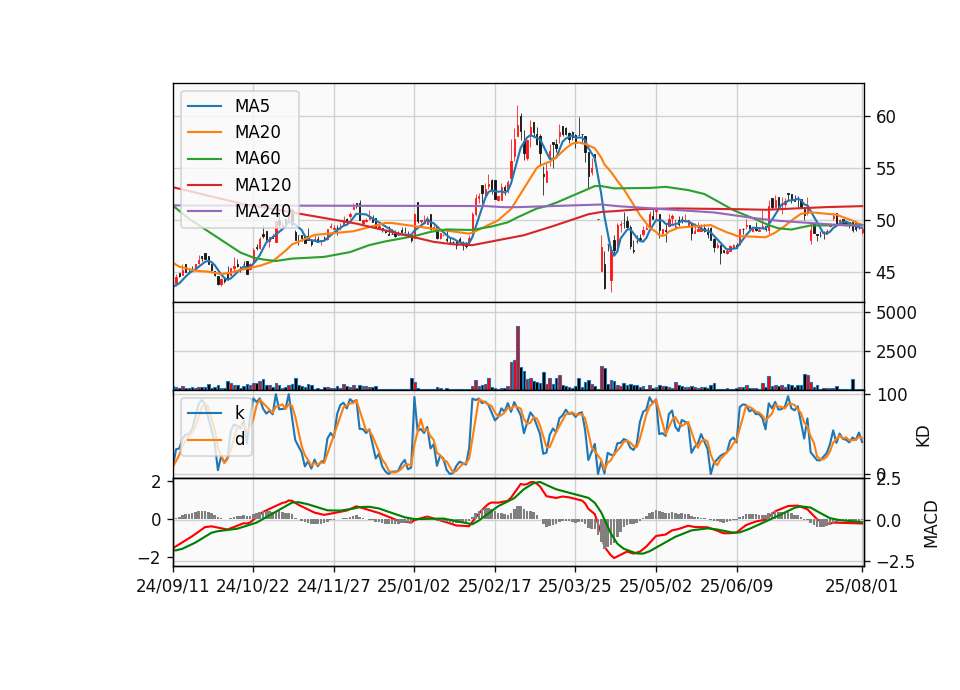
Task: Click the lowest candlestick near 43 in April
Action: click(610, 269)
